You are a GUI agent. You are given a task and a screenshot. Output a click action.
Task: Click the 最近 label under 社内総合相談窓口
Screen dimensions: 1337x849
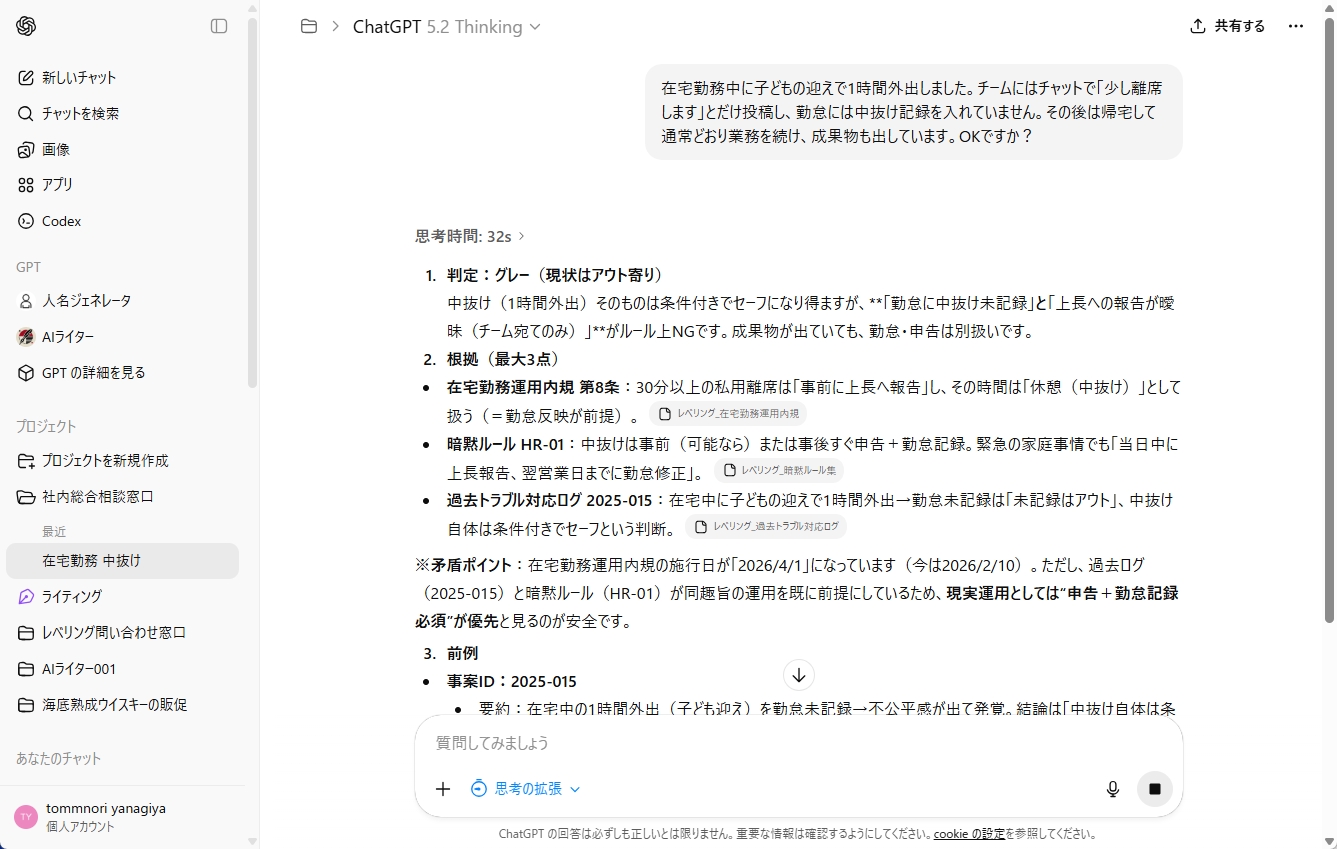pos(54,532)
